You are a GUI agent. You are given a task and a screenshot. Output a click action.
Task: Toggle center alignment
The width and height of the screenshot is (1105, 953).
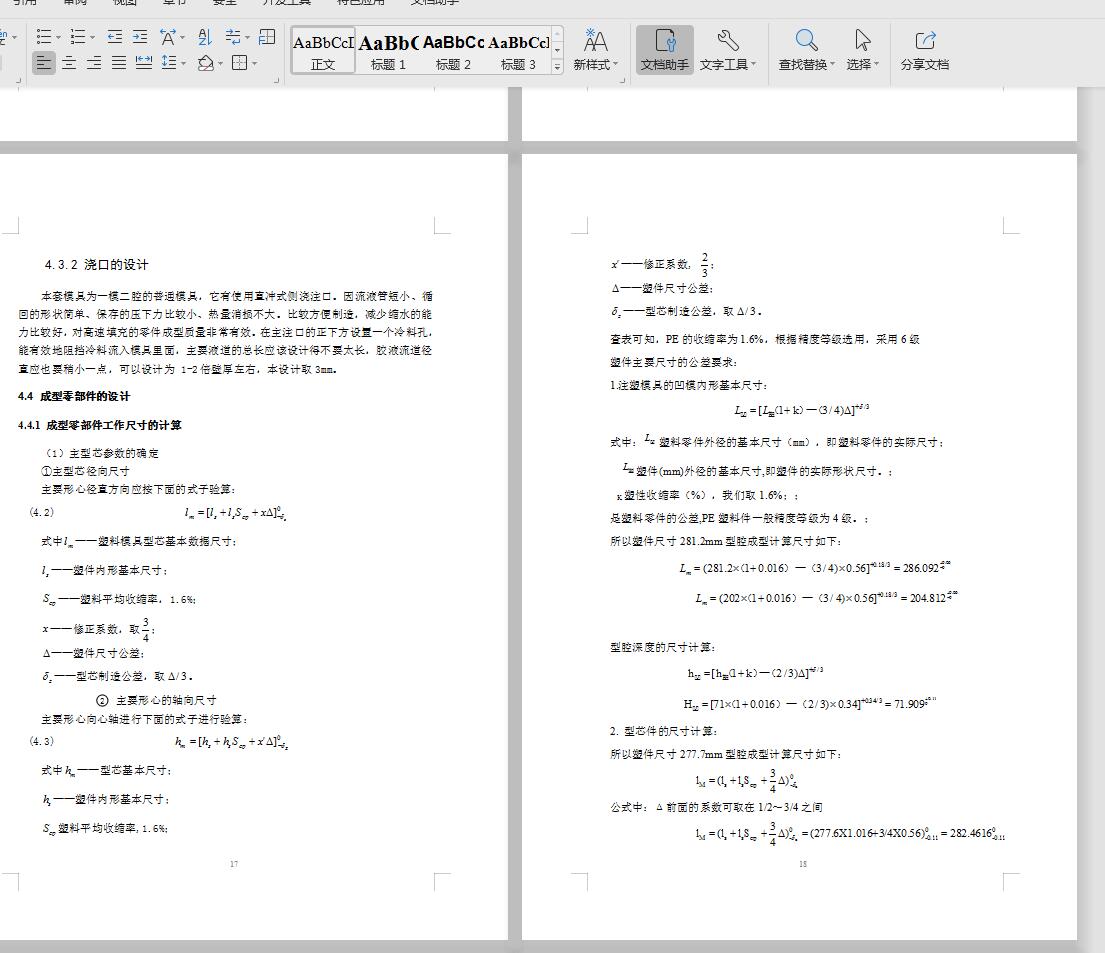pos(69,63)
